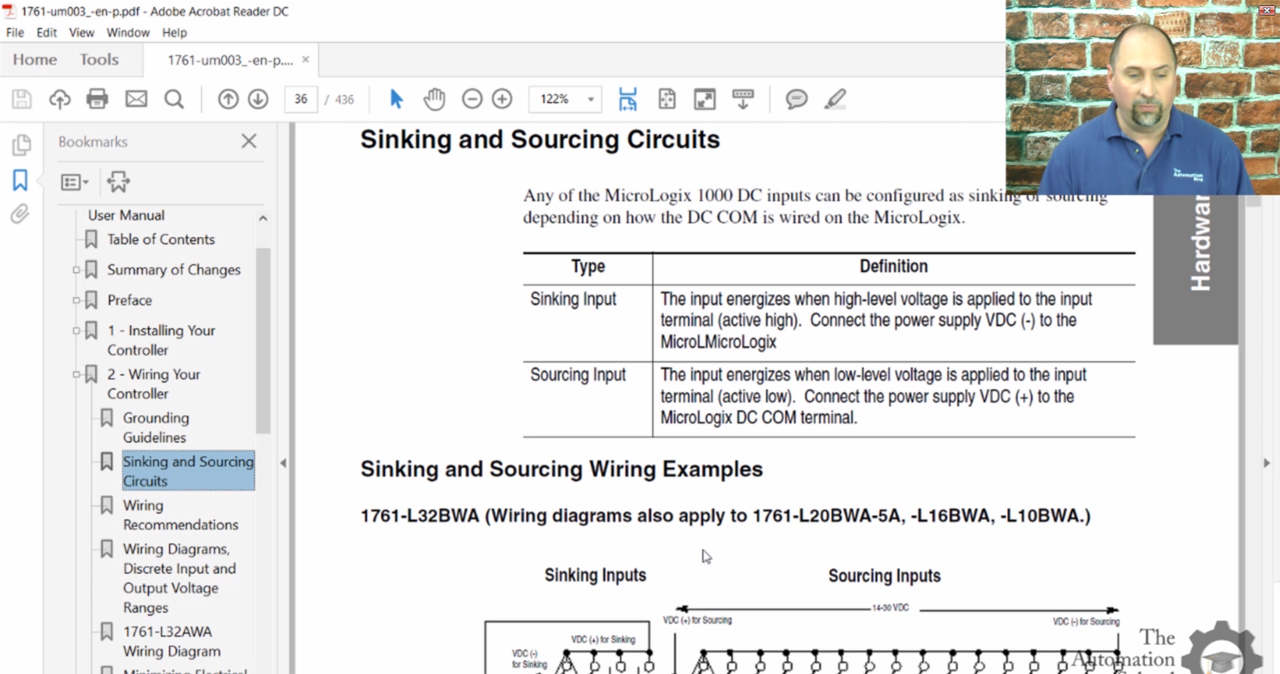Go to next page arrow icon
1280x674 pixels.
pos(258,99)
